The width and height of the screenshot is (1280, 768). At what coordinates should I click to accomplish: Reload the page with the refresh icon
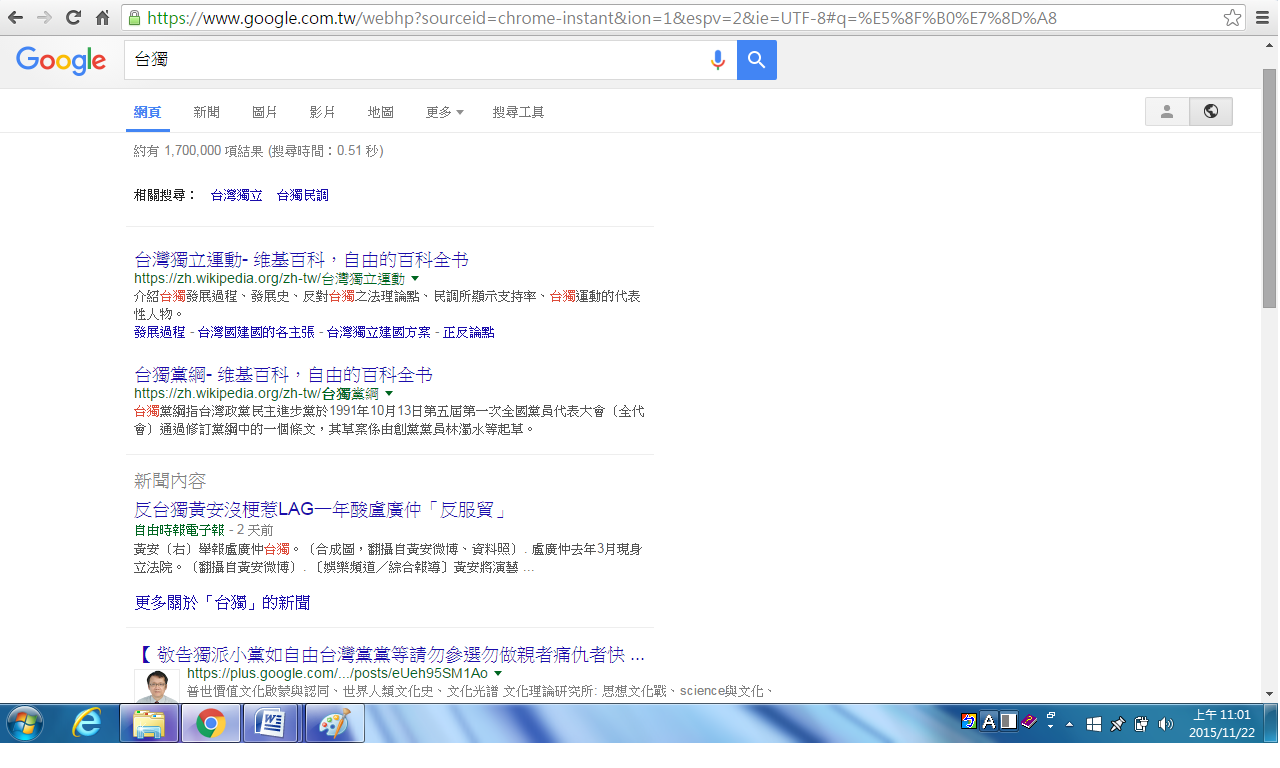pyautogui.click(x=73, y=18)
